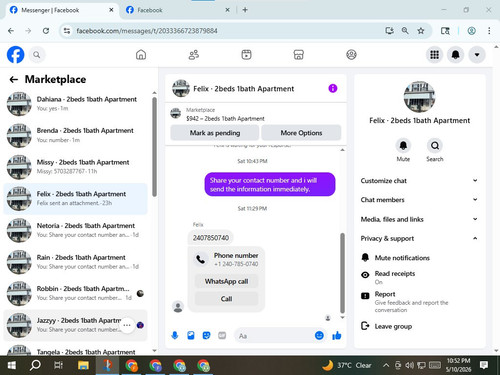The height and width of the screenshot is (375, 500).
Task: Open the Windows notification center icon
Action: [484, 365]
